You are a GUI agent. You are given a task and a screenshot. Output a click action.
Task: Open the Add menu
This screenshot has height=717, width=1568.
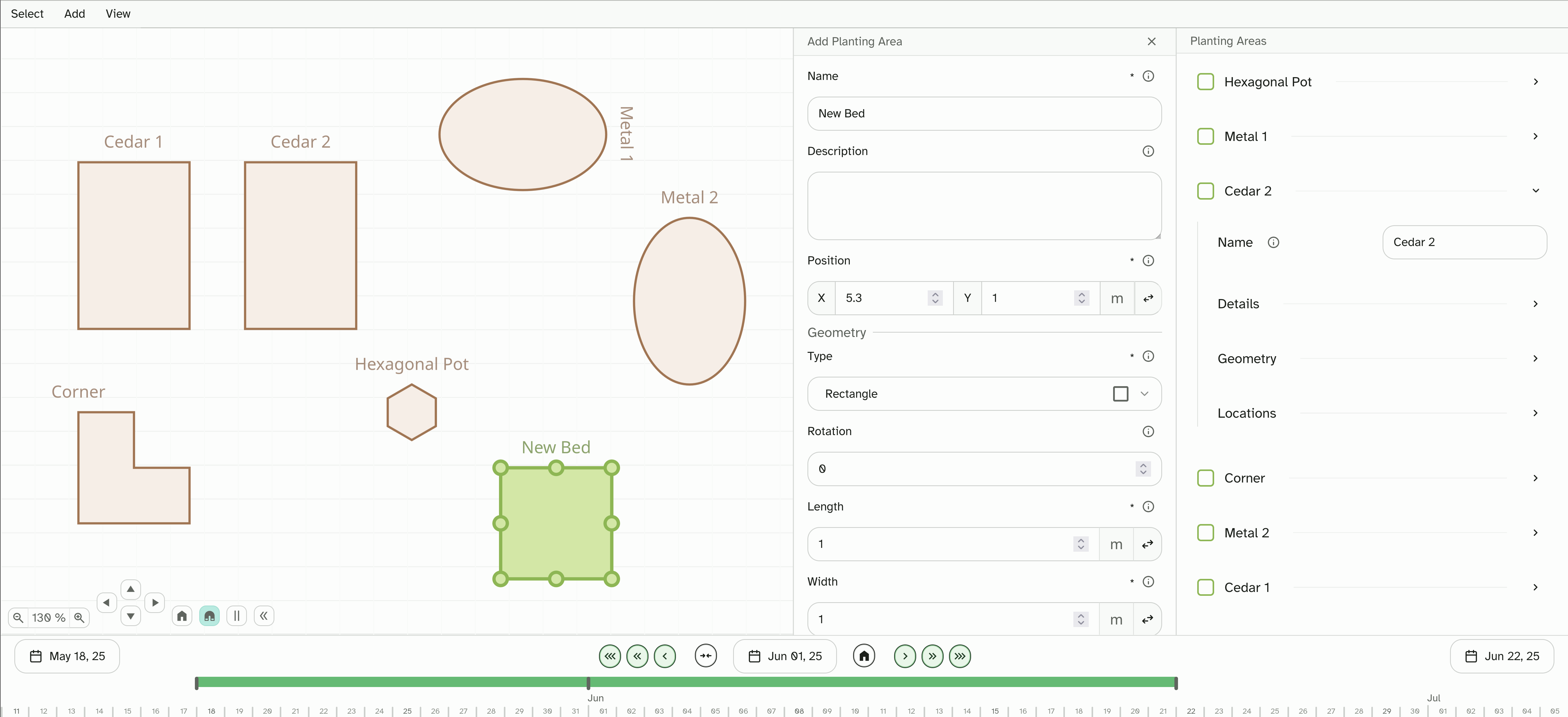click(74, 13)
